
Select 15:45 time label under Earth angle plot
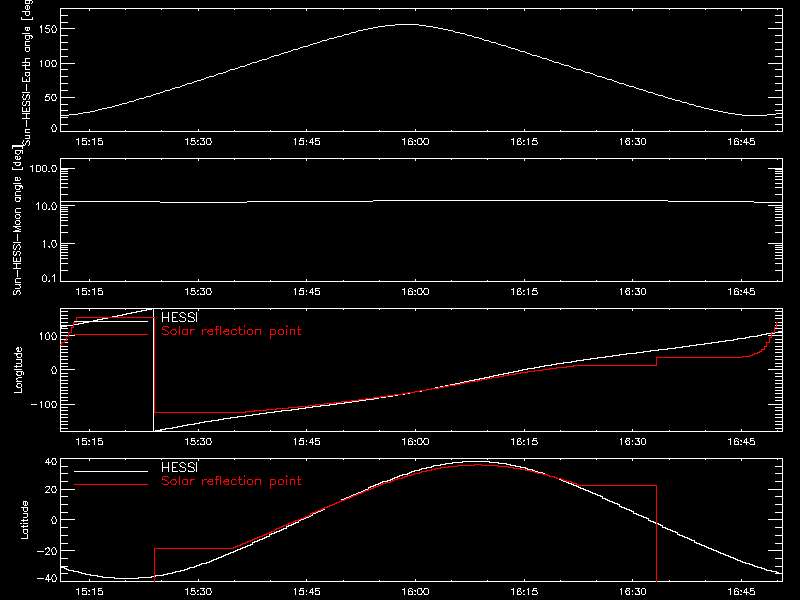[x=307, y=142]
